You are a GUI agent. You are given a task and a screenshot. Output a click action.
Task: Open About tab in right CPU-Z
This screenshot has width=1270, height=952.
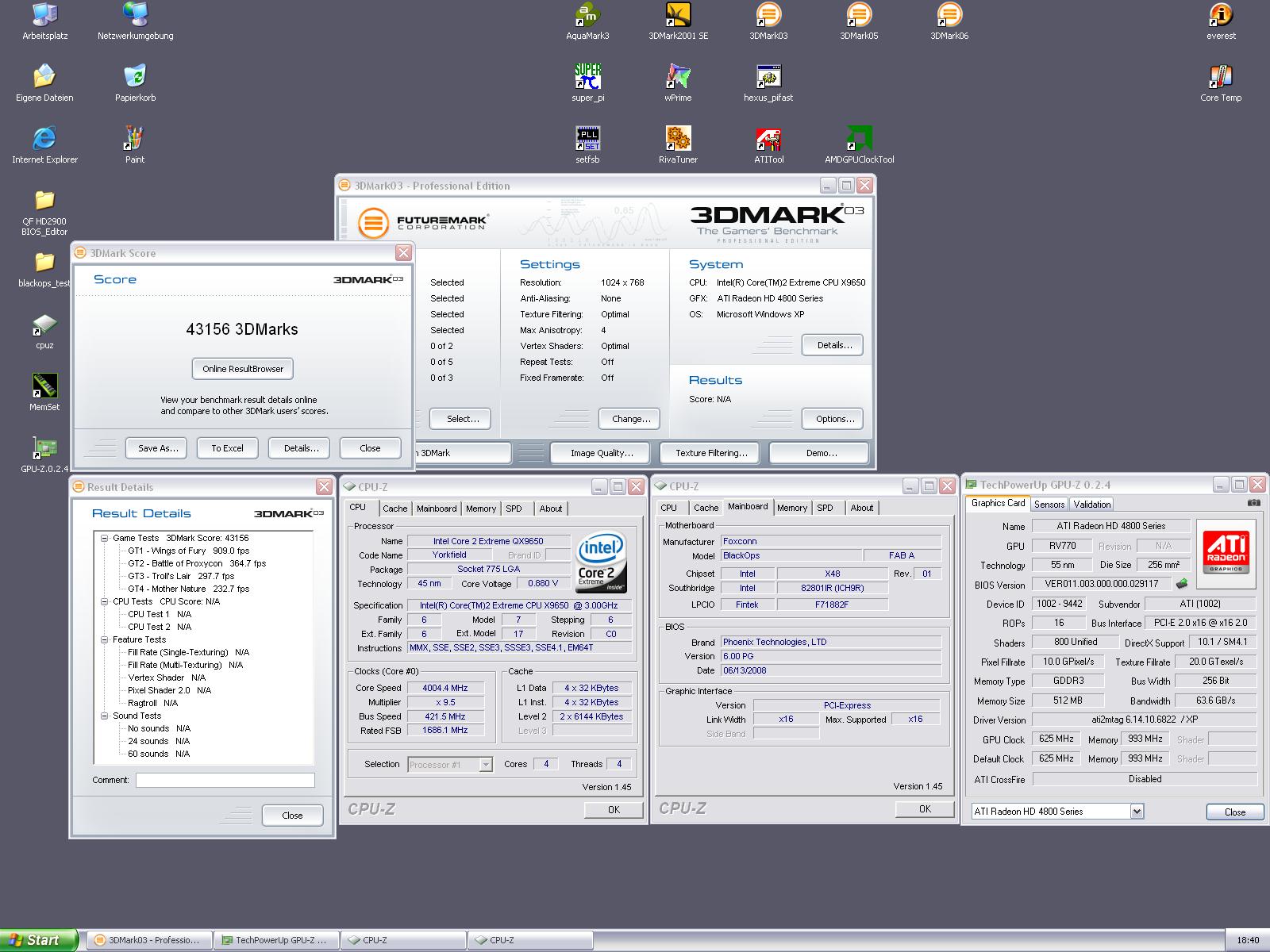(x=862, y=508)
